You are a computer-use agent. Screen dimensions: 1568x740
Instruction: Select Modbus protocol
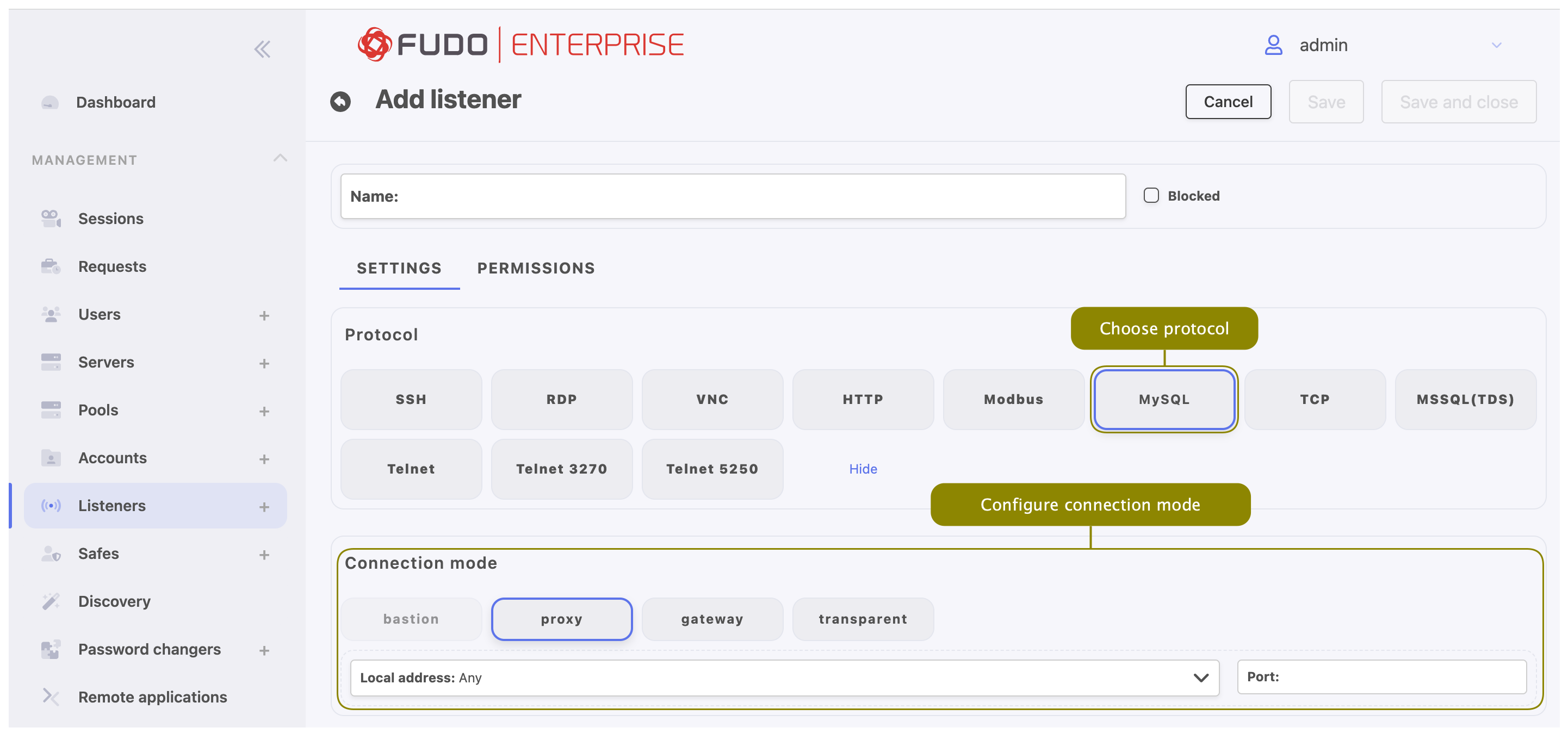click(x=1013, y=399)
